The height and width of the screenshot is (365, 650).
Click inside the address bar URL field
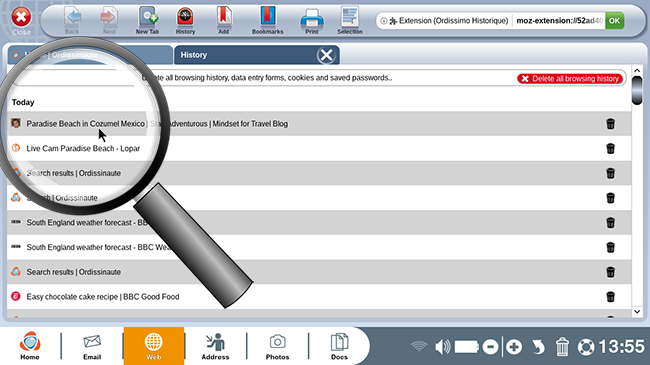559,20
